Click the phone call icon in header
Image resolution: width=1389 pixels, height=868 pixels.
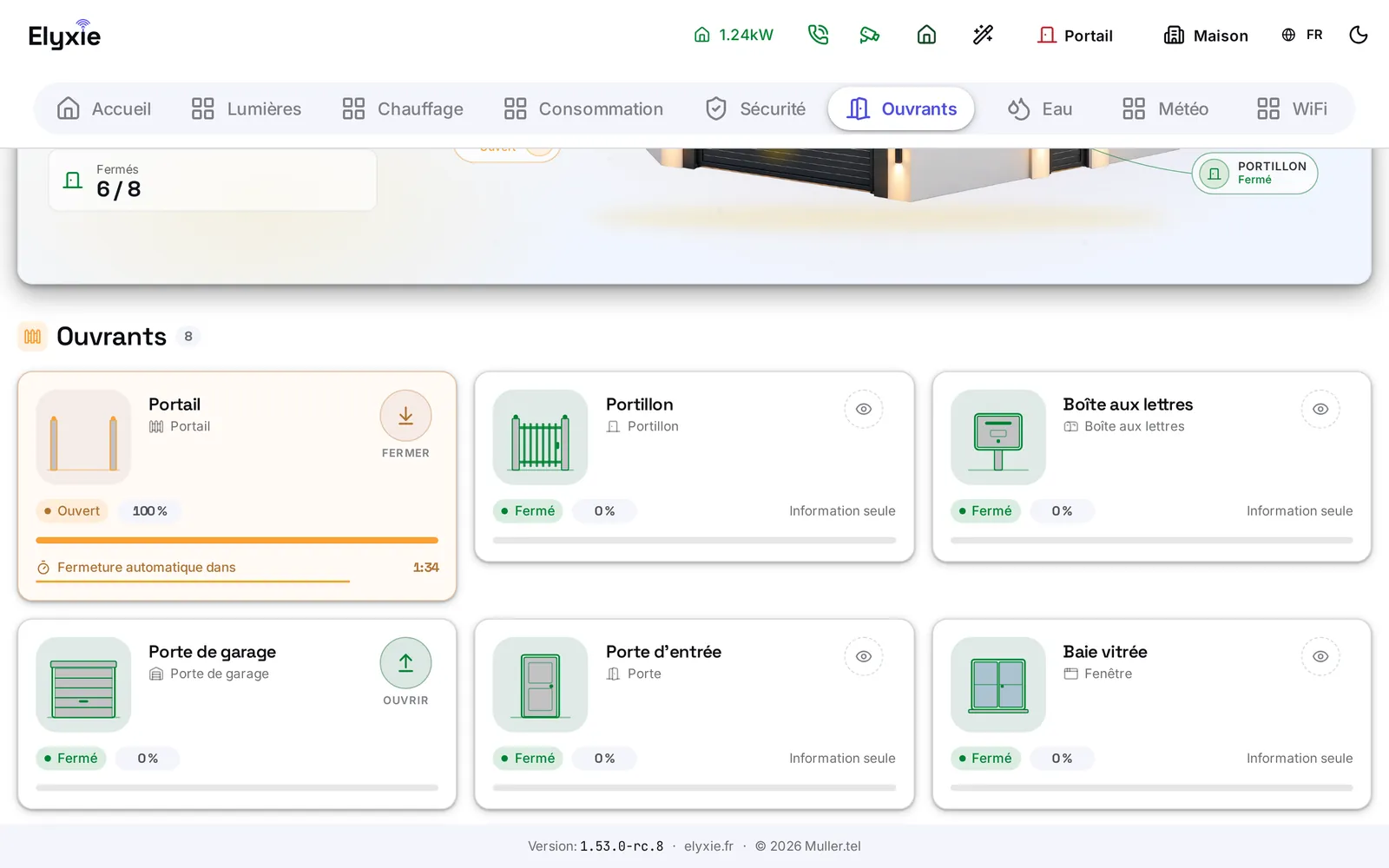click(818, 35)
